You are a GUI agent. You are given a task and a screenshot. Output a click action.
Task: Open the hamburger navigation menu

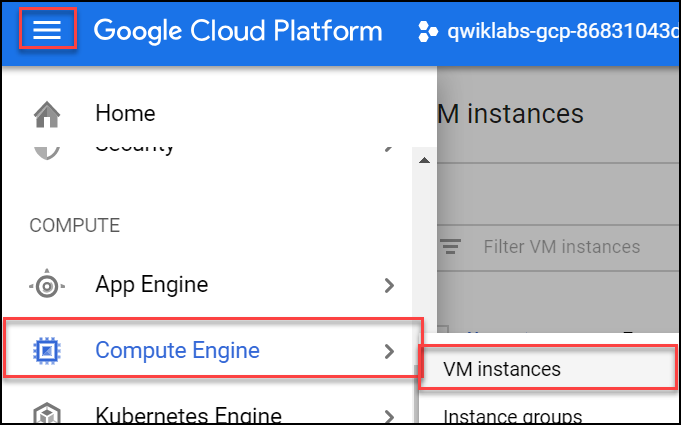(47, 30)
